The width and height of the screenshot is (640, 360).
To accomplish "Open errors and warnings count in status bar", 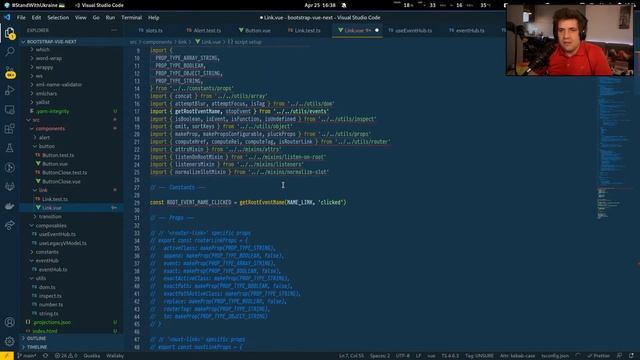I will coord(66,356).
